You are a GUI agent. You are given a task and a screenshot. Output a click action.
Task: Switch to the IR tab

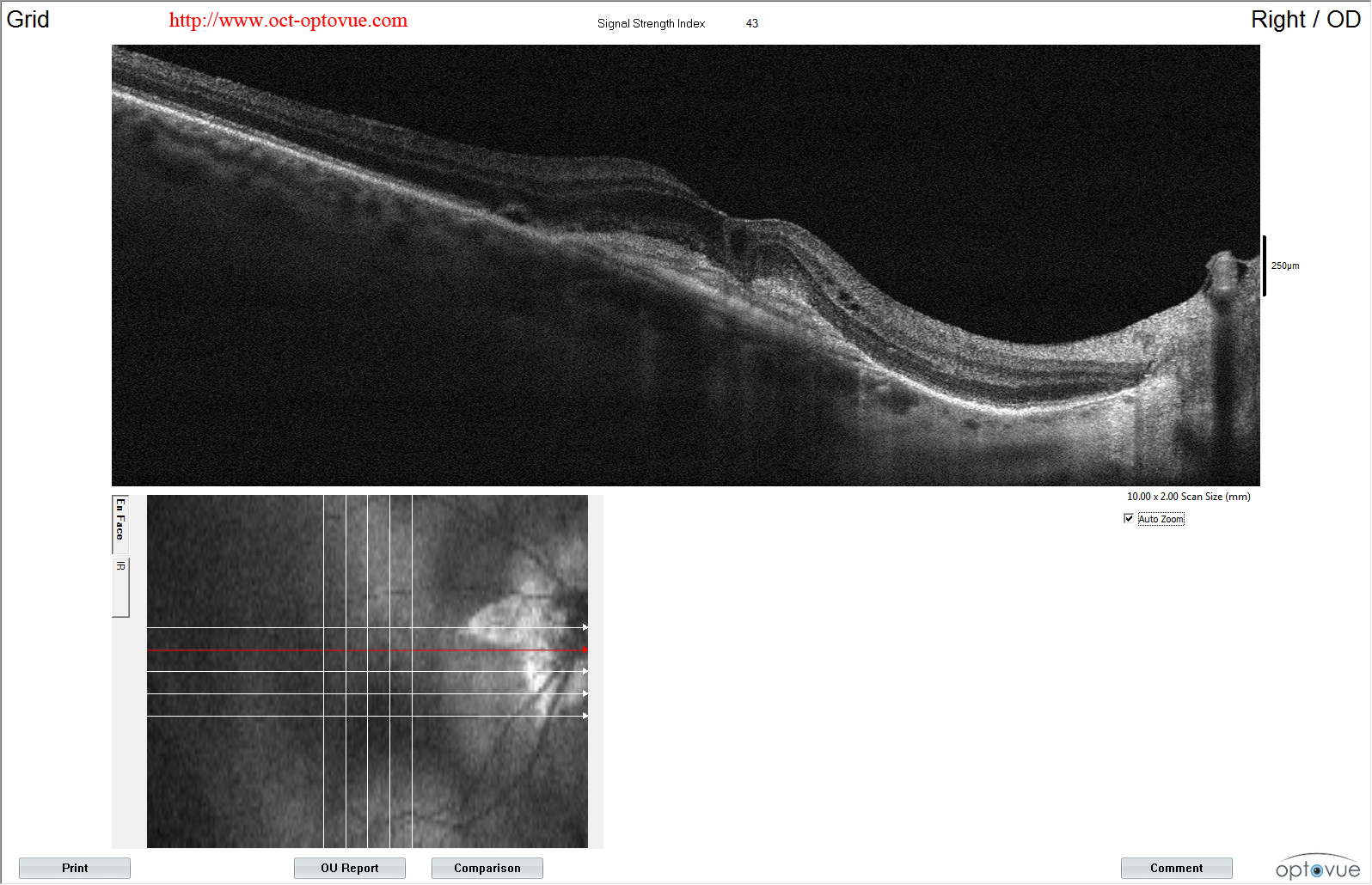point(120,586)
